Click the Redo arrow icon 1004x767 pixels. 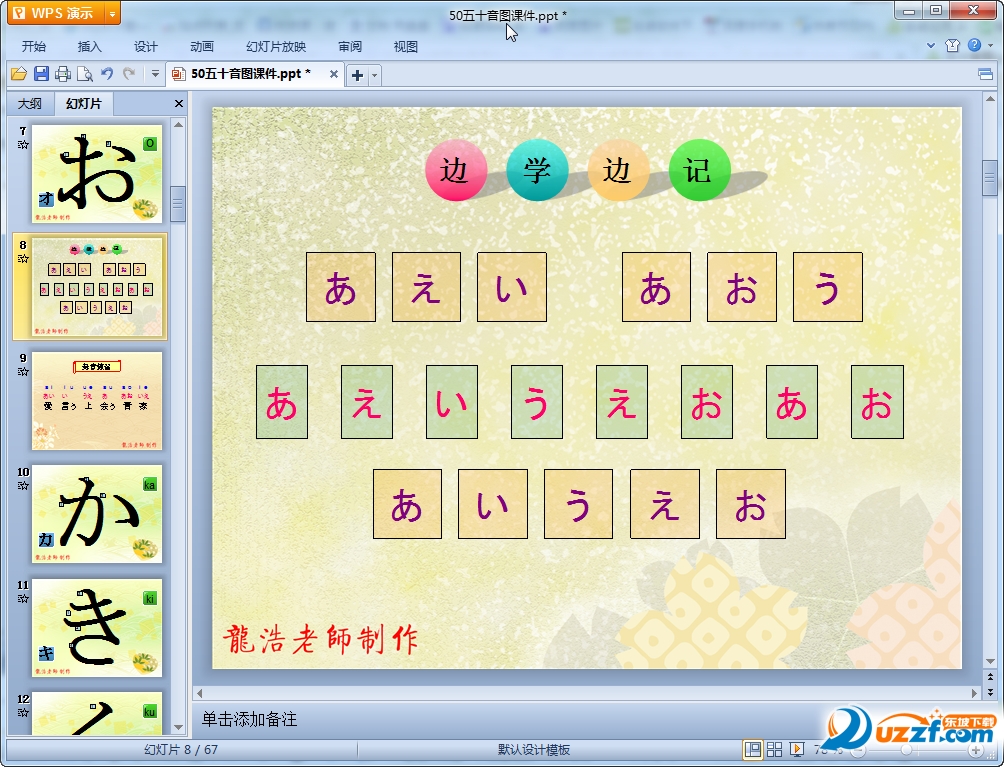(129, 73)
